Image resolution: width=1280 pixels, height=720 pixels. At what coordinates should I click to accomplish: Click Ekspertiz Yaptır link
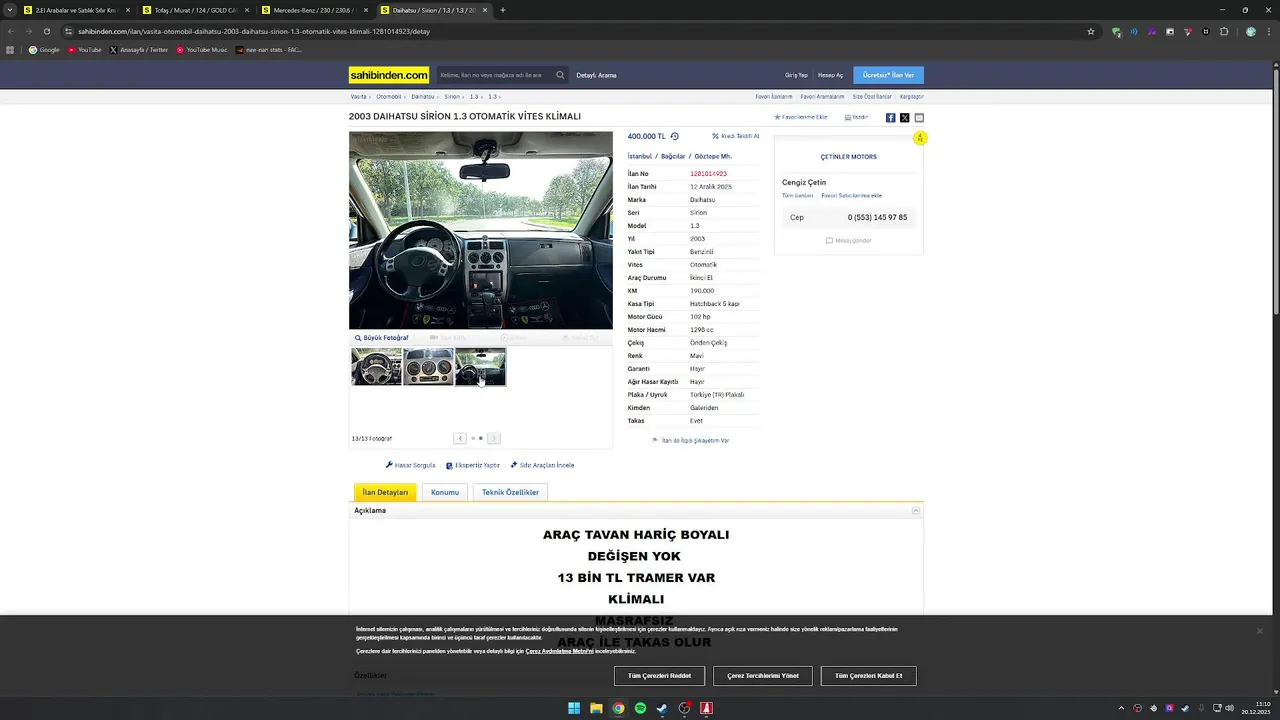coord(473,465)
